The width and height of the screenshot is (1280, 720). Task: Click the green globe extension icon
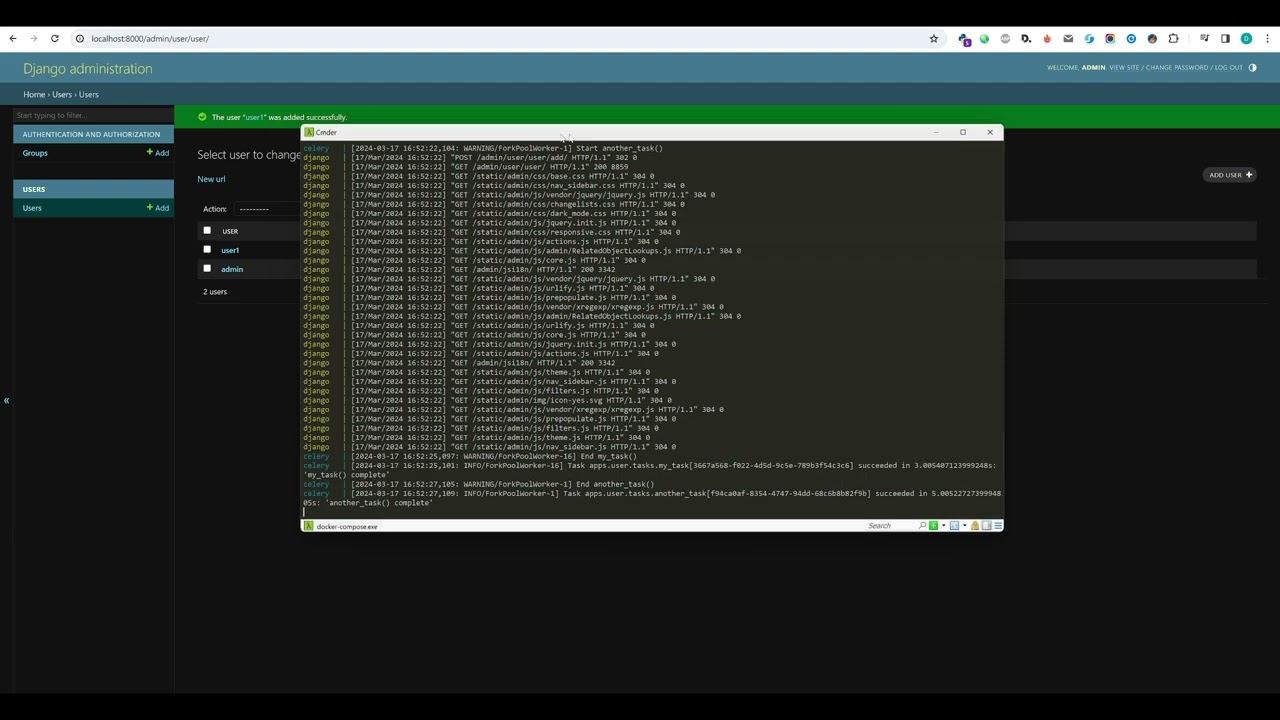(x=984, y=39)
